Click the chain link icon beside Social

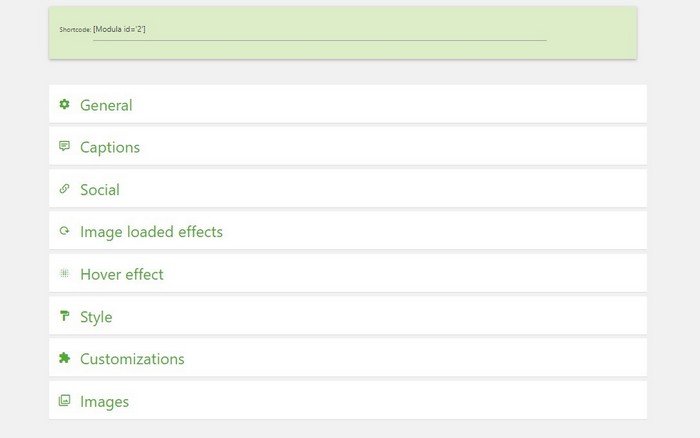pyautogui.click(x=64, y=188)
